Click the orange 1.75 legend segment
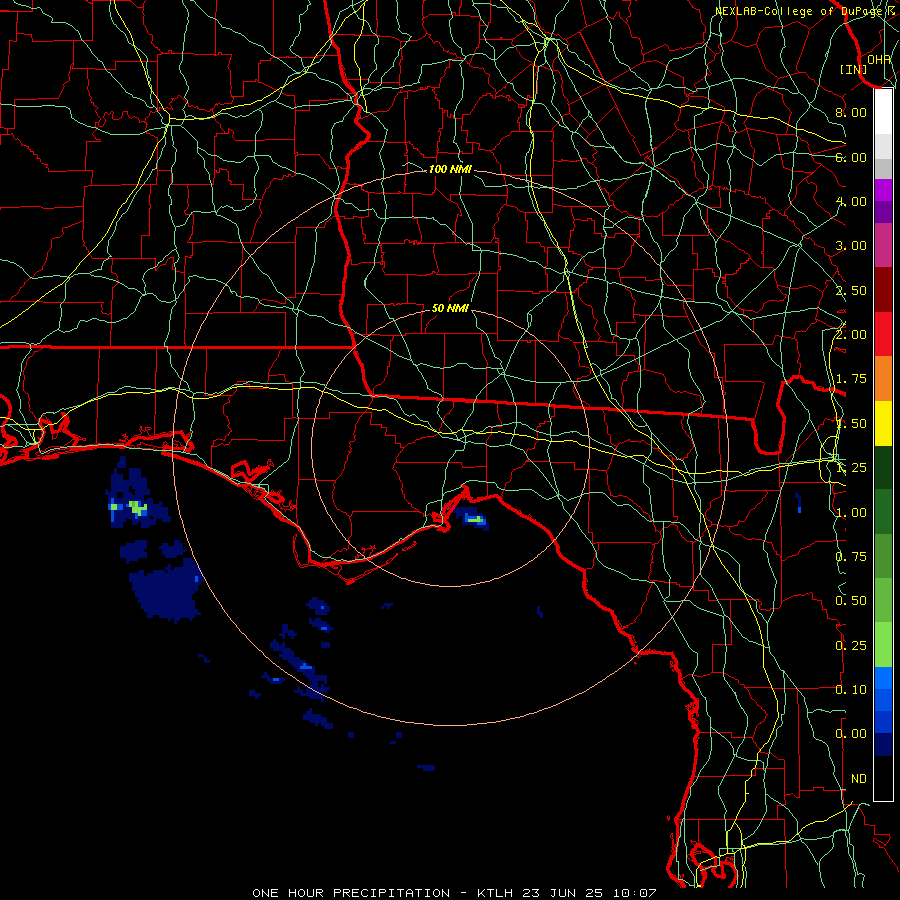 [883, 378]
